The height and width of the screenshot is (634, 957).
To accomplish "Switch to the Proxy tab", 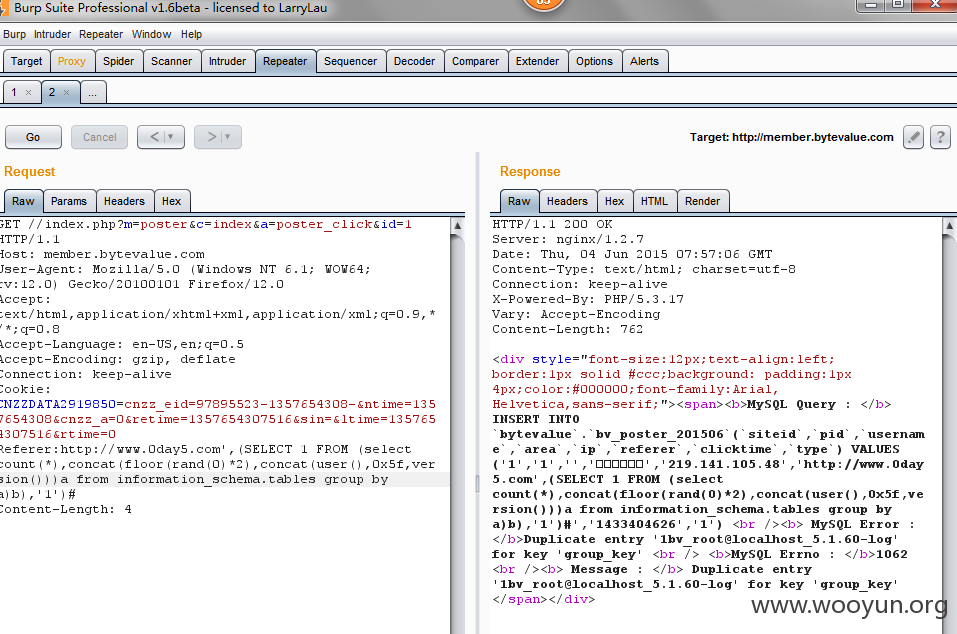I will 72,61.
